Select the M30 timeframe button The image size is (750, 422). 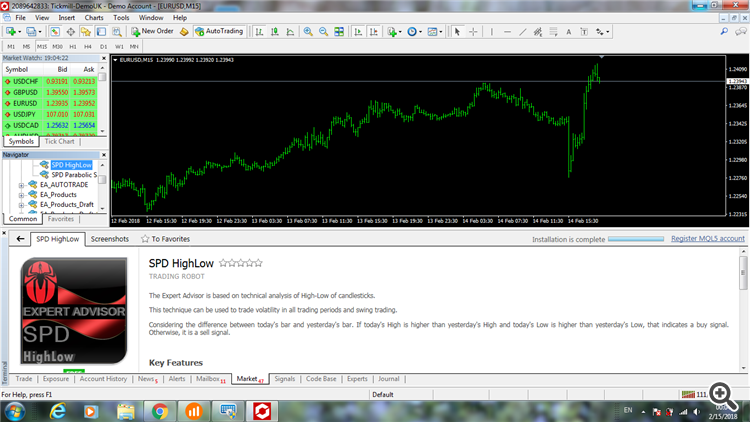[x=57, y=46]
